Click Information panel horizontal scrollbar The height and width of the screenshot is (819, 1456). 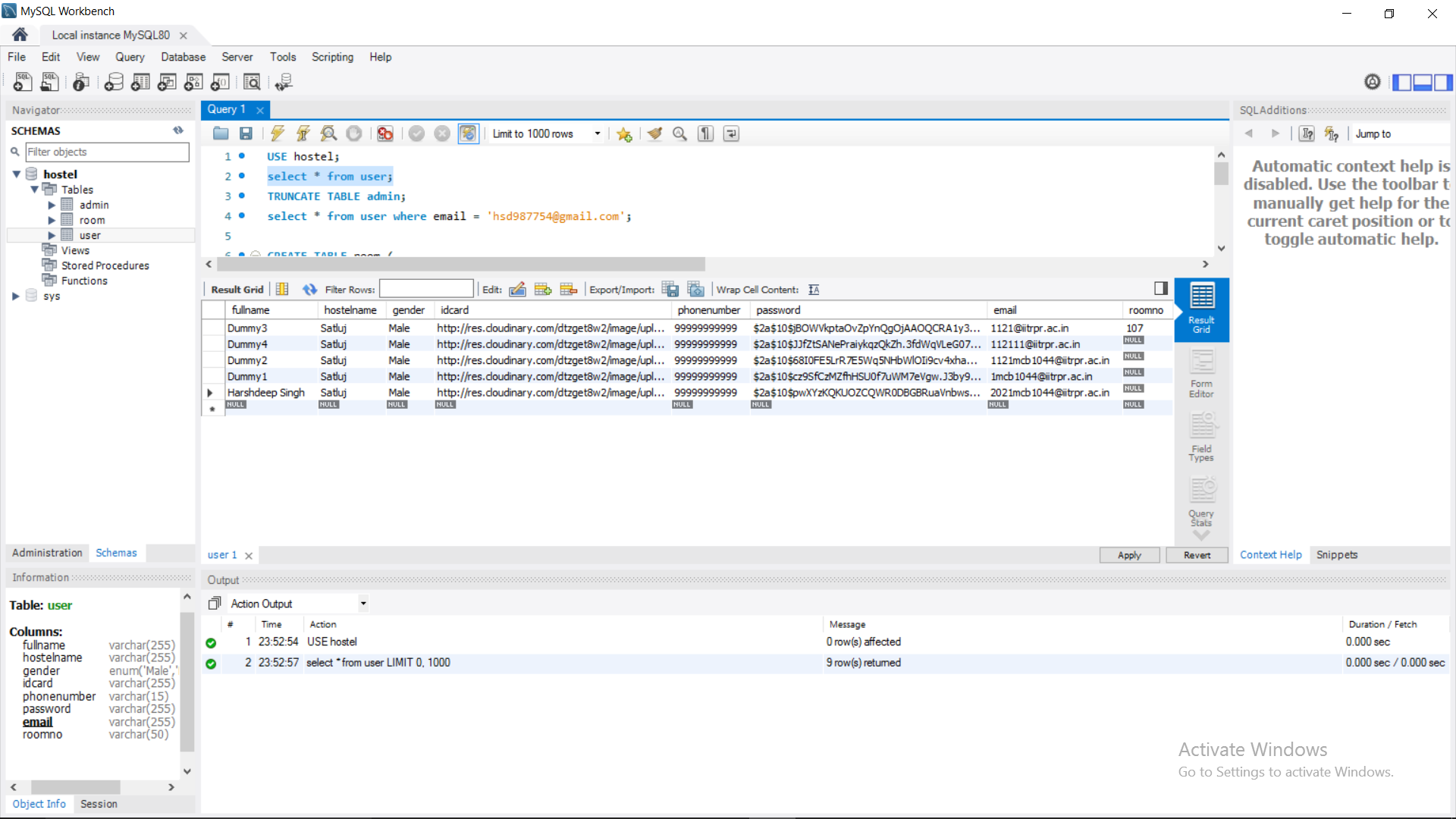(75, 787)
